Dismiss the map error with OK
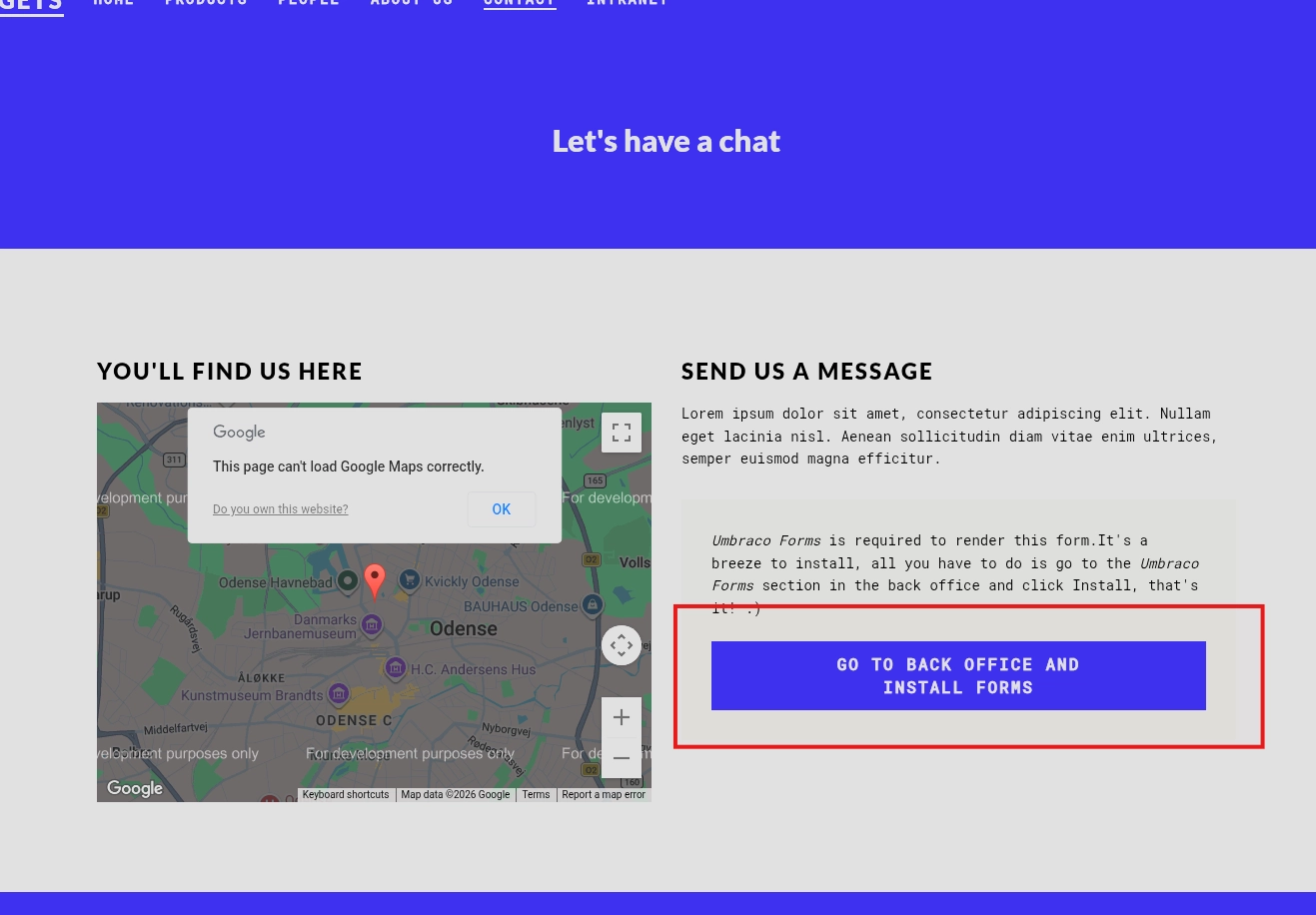 point(502,509)
